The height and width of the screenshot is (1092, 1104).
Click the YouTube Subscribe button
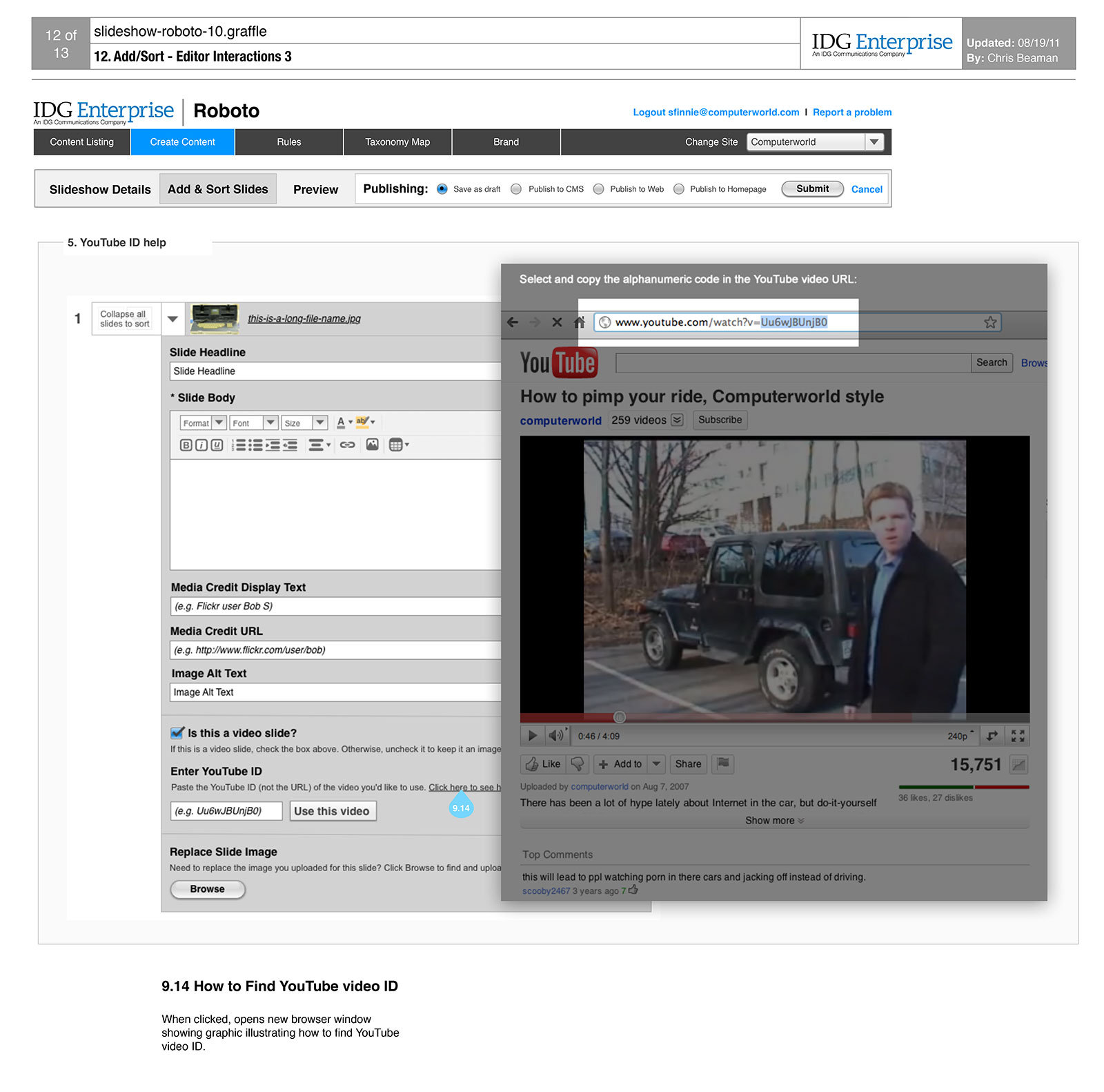pyautogui.click(x=720, y=420)
